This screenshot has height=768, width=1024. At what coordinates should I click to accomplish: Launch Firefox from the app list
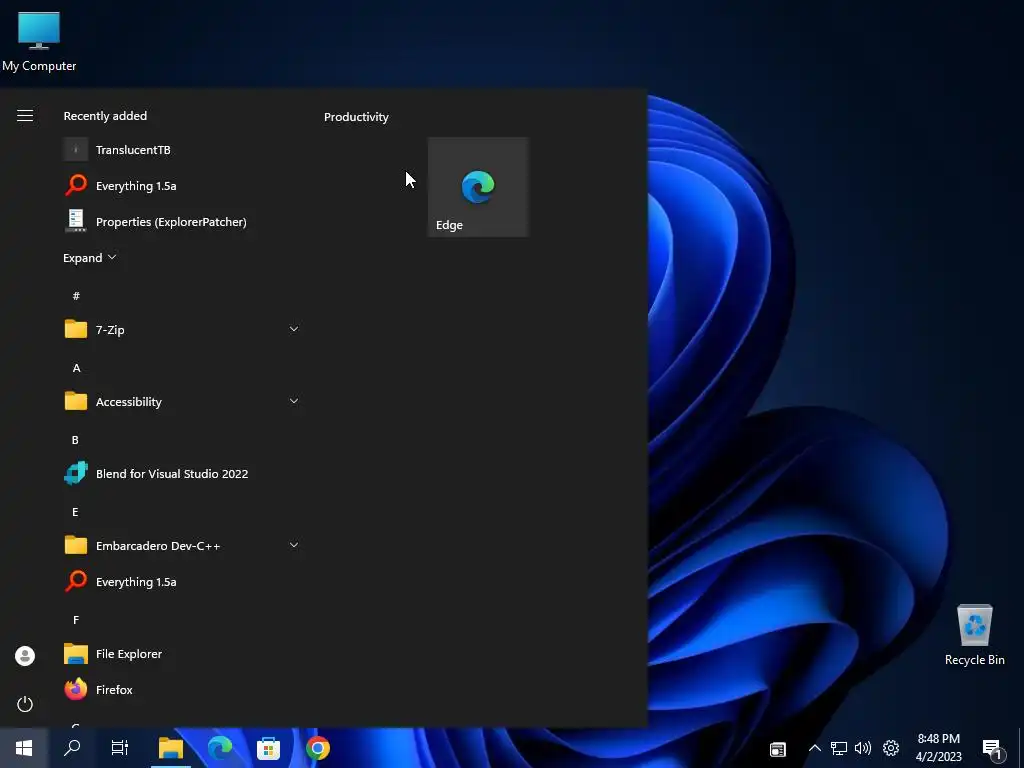point(183,690)
